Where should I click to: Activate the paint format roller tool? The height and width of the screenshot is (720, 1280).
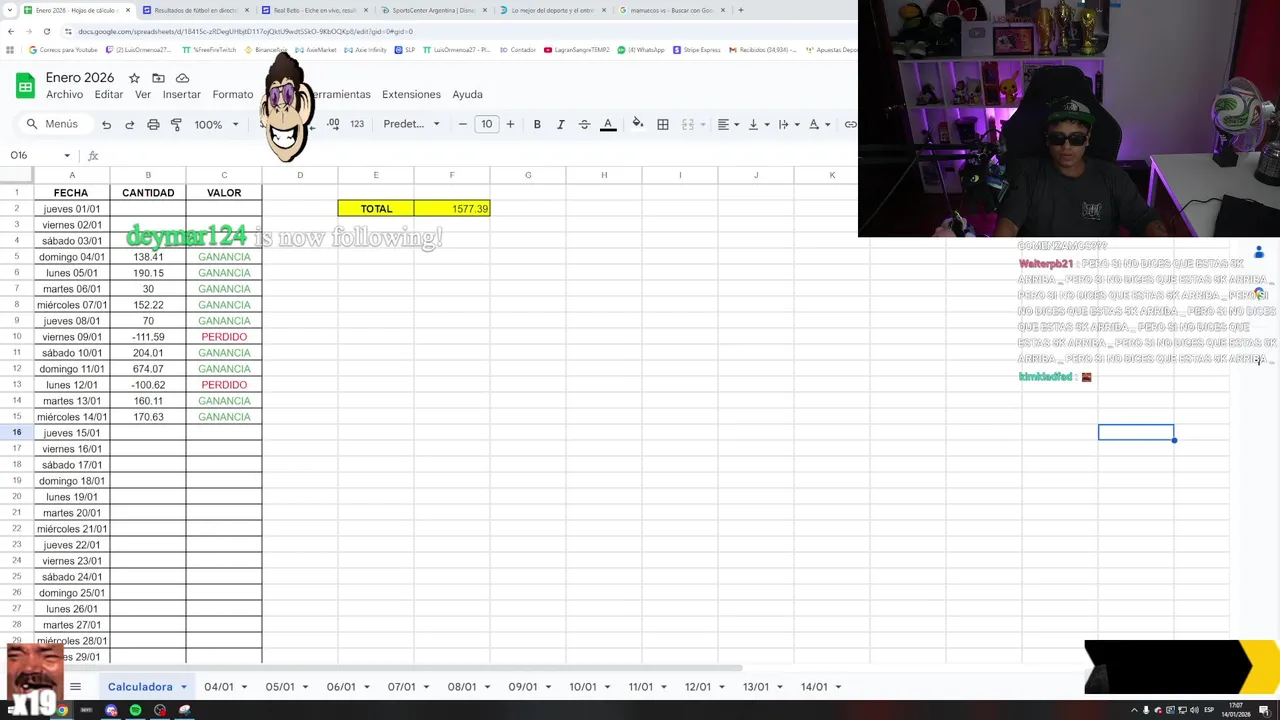click(176, 124)
